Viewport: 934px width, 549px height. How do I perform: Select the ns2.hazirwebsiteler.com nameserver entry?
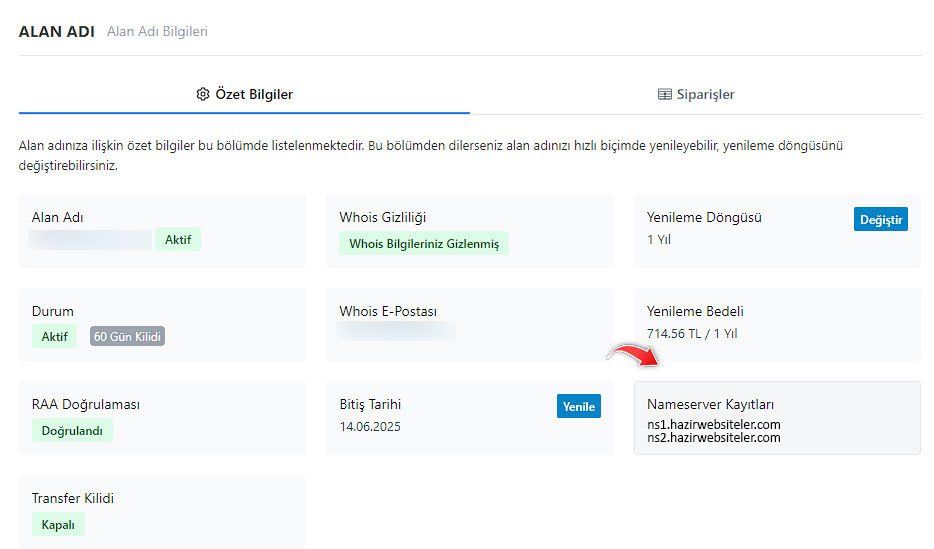click(x=713, y=437)
